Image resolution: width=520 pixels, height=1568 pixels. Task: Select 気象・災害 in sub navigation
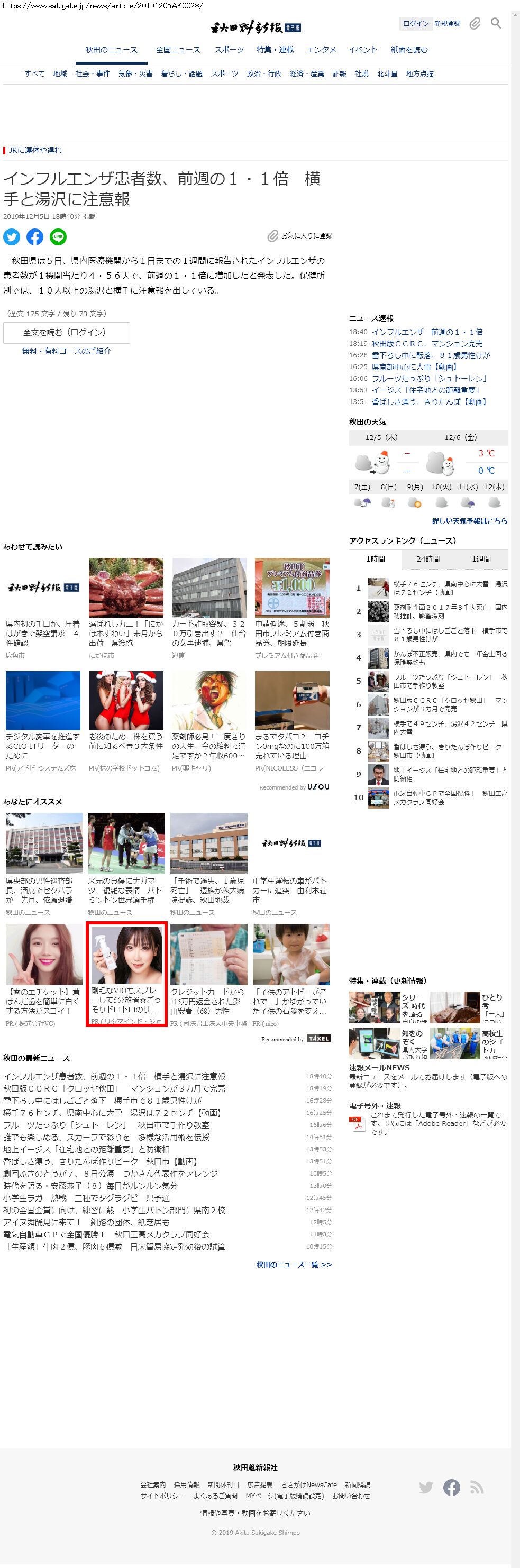[x=135, y=74]
